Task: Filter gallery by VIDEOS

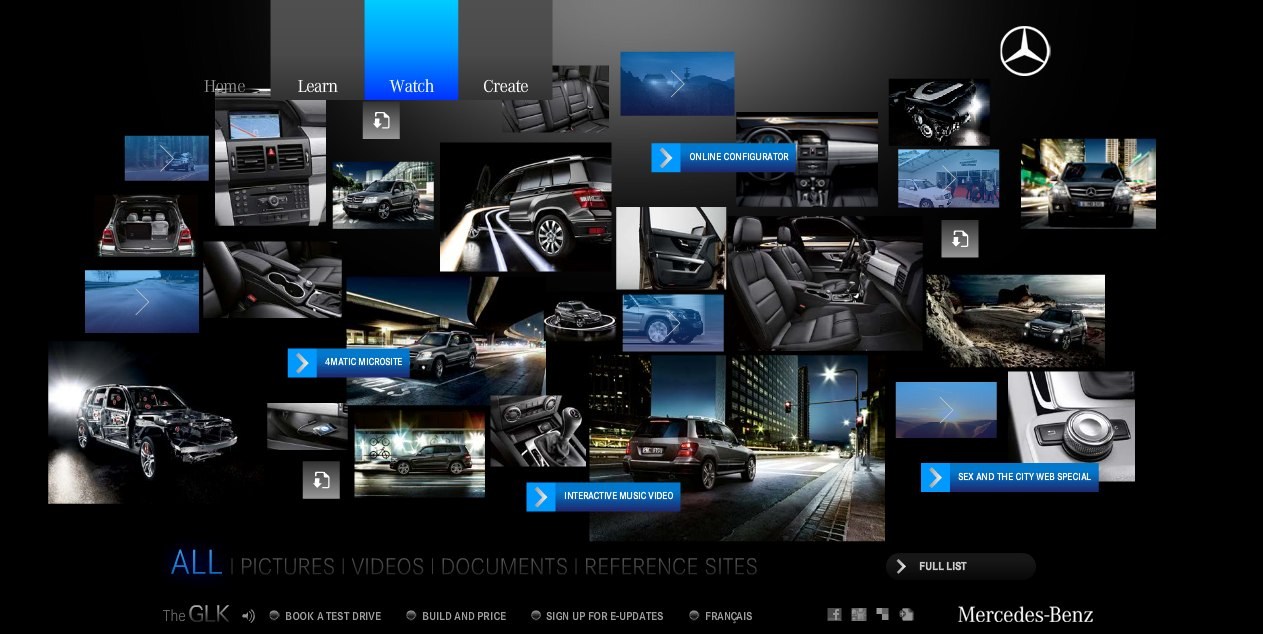Action: [388, 567]
